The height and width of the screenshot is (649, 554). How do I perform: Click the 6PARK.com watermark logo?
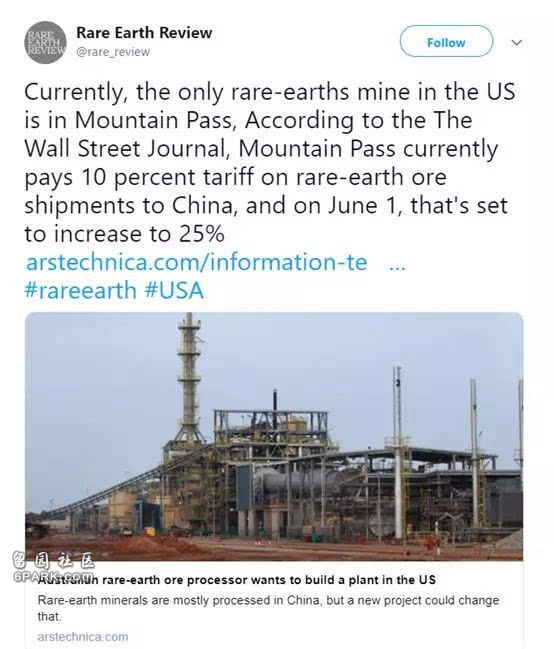pyautogui.click(x=53, y=575)
